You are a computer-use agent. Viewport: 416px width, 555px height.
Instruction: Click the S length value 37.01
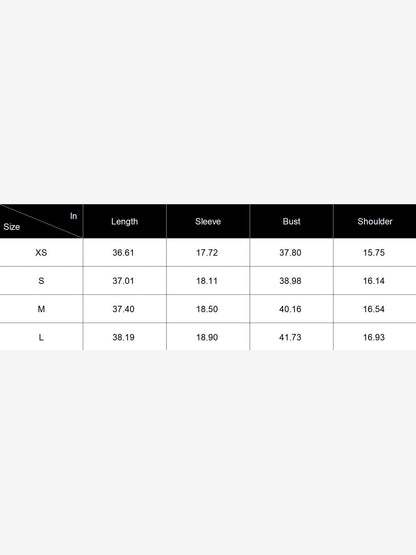(123, 281)
